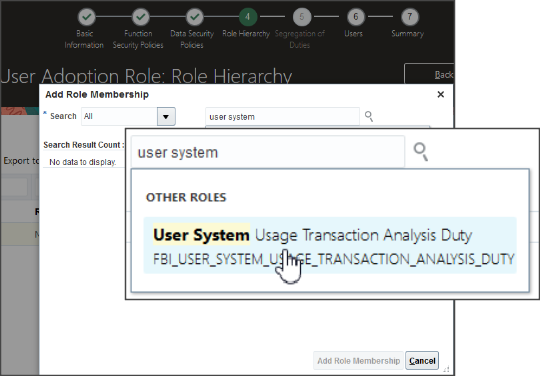Viewport: 540px width, 376px height.
Task: Click the Basic Information step label
Action: click(x=84, y=39)
